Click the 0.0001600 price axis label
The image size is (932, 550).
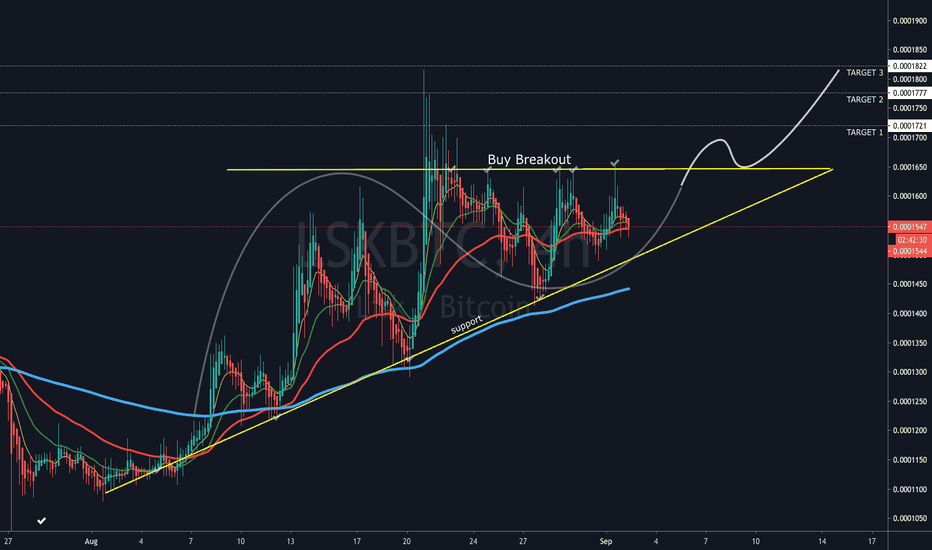(909, 196)
